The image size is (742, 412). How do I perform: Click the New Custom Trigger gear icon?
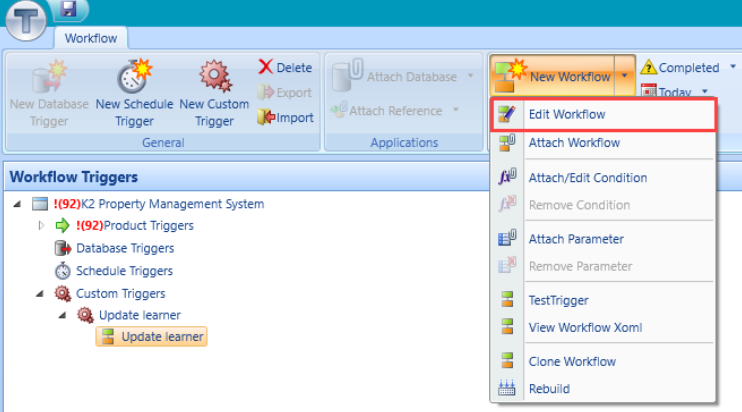click(x=213, y=76)
